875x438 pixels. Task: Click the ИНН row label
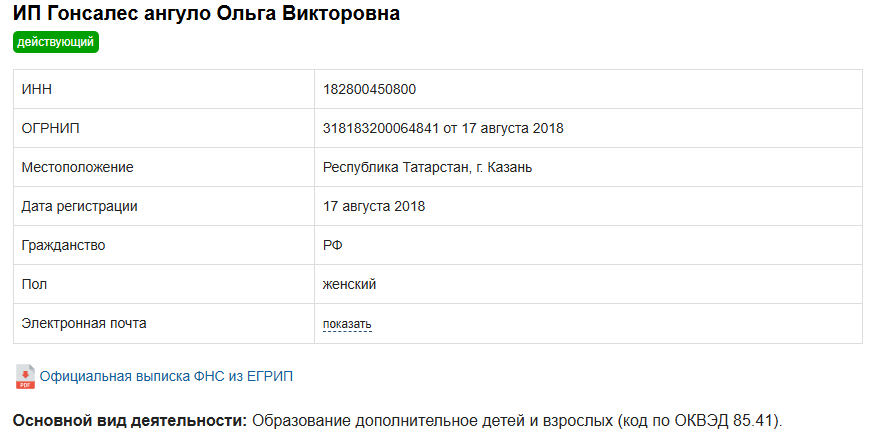coord(36,89)
